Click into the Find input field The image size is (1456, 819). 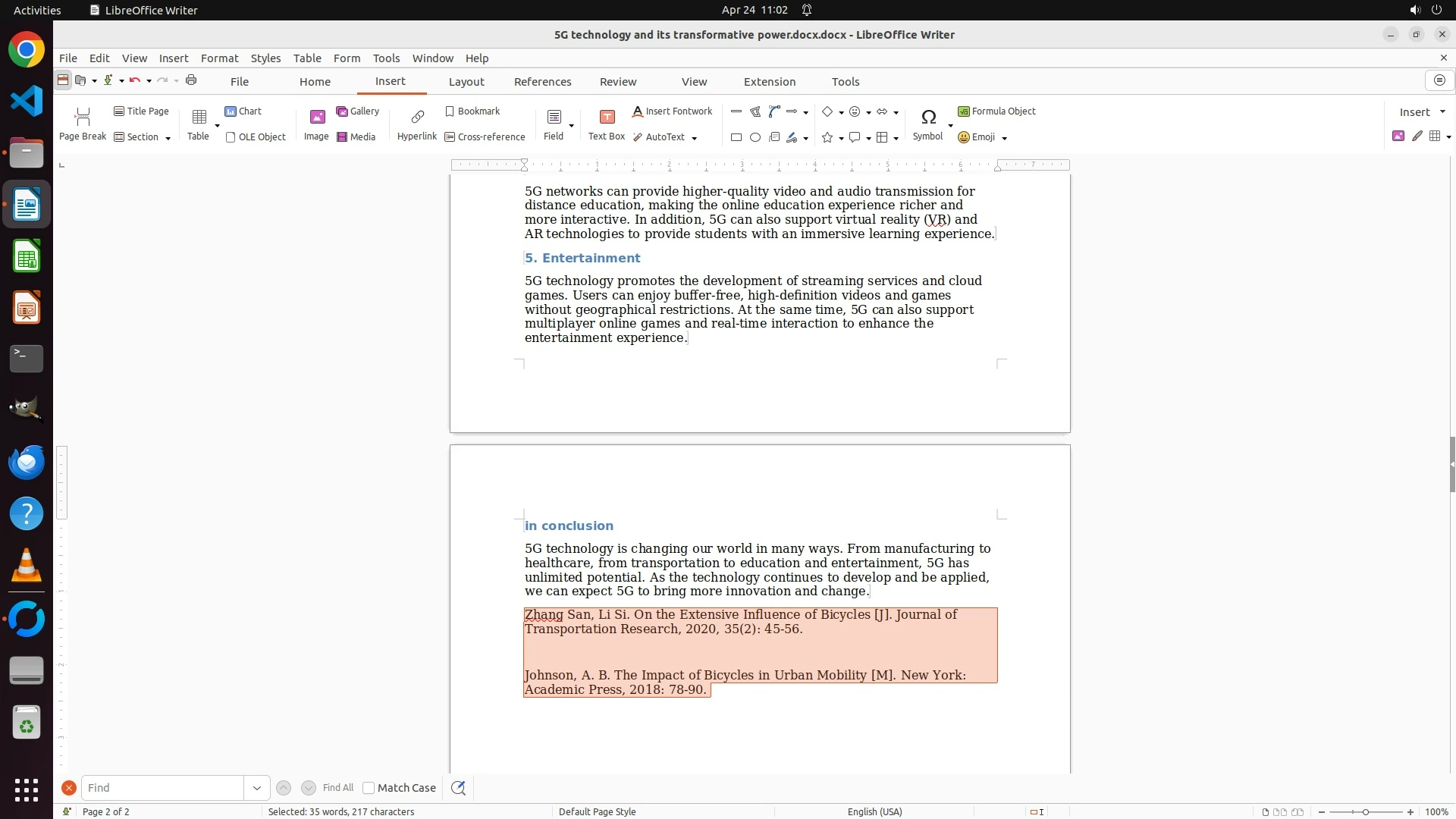click(x=162, y=788)
